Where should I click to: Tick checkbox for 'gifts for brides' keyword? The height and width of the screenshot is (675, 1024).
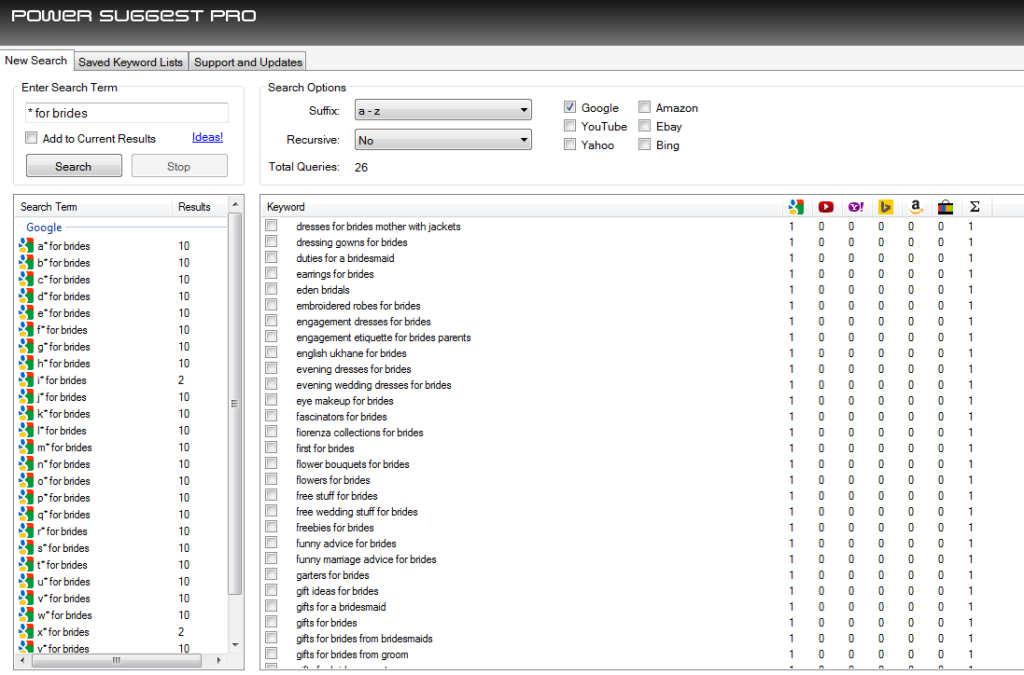271,622
